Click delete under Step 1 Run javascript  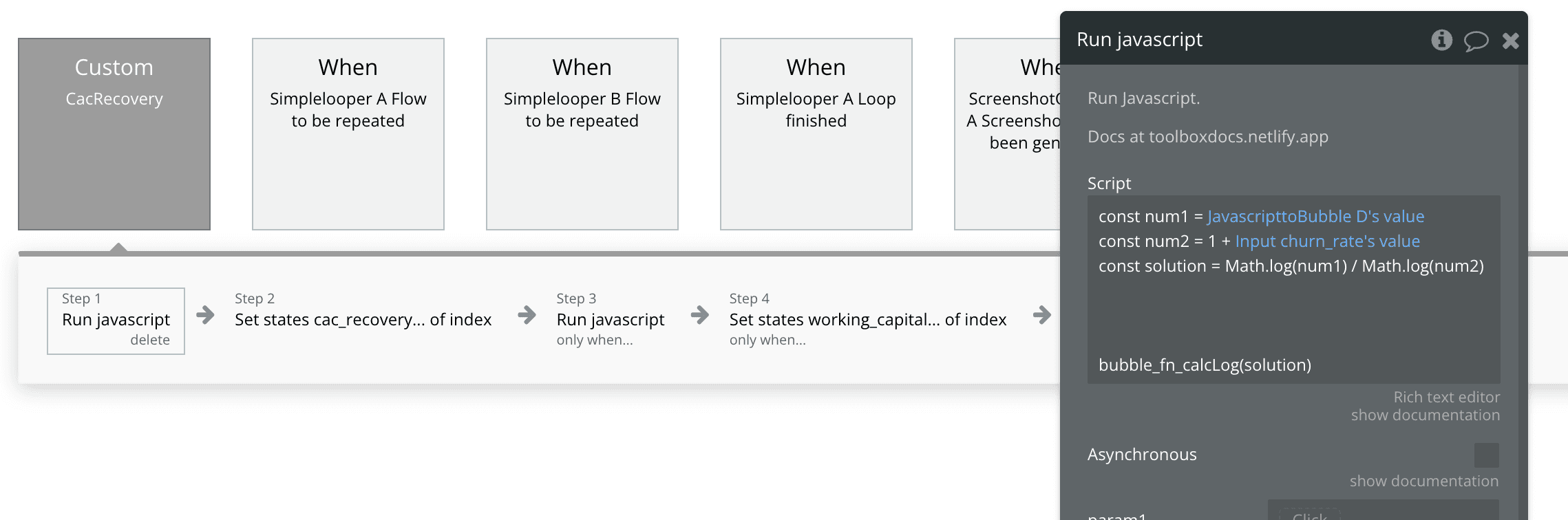click(x=150, y=340)
